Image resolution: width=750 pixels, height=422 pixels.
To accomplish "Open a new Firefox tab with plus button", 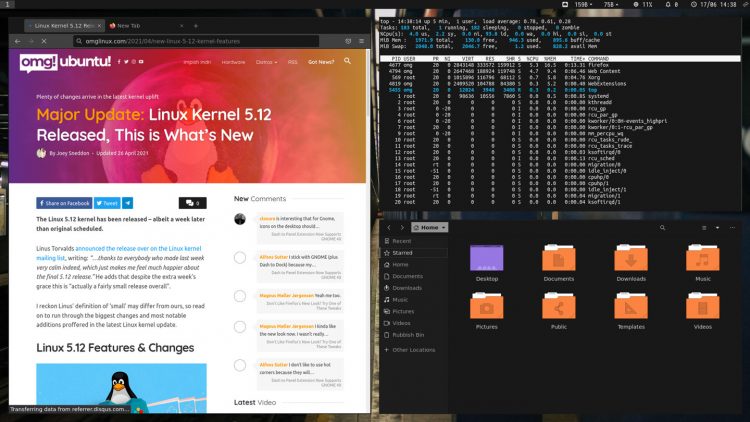I will (196, 26).
